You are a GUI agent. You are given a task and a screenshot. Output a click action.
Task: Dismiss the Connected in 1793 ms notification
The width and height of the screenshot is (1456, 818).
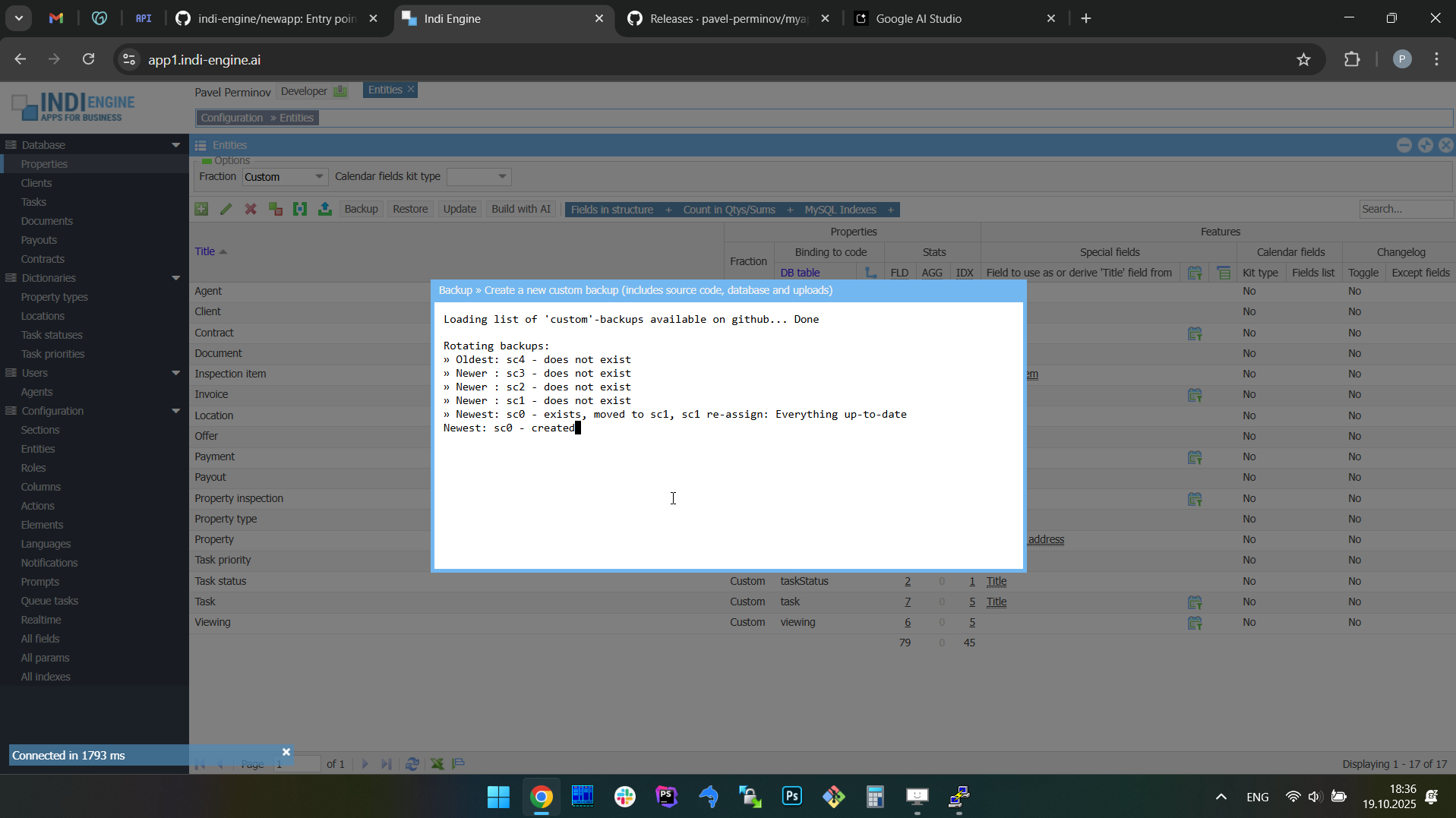pyautogui.click(x=286, y=752)
